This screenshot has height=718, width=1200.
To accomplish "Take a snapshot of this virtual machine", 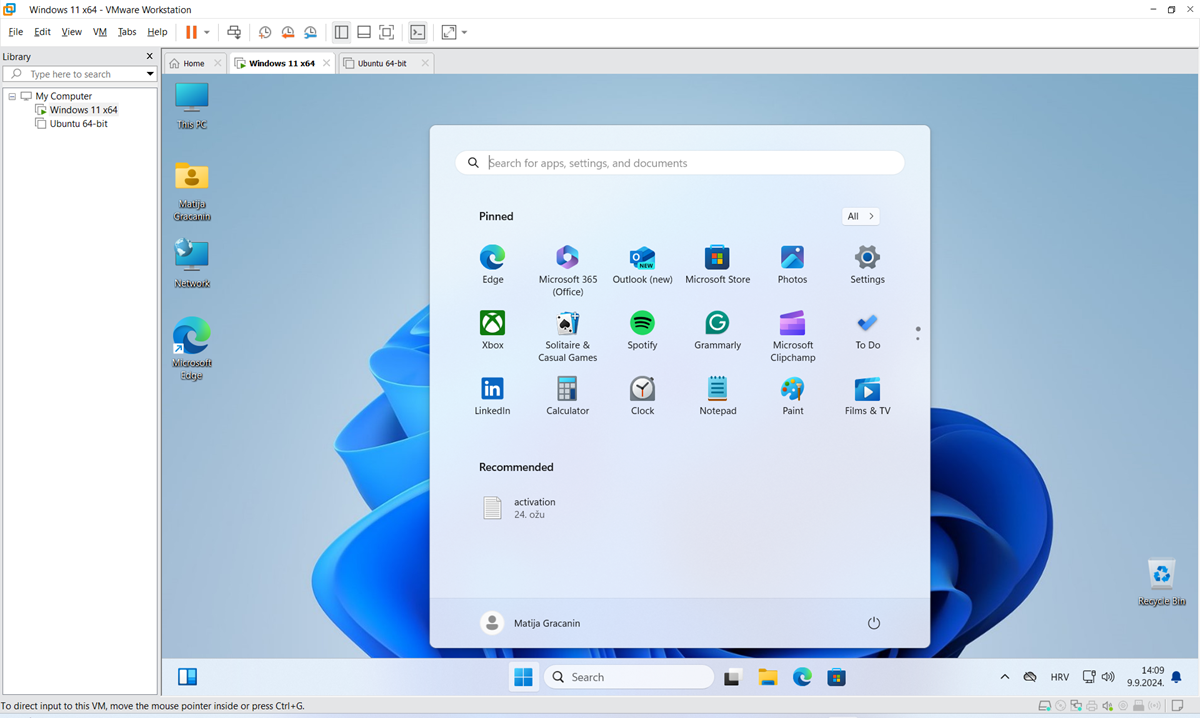I will (x=265, y=32).
